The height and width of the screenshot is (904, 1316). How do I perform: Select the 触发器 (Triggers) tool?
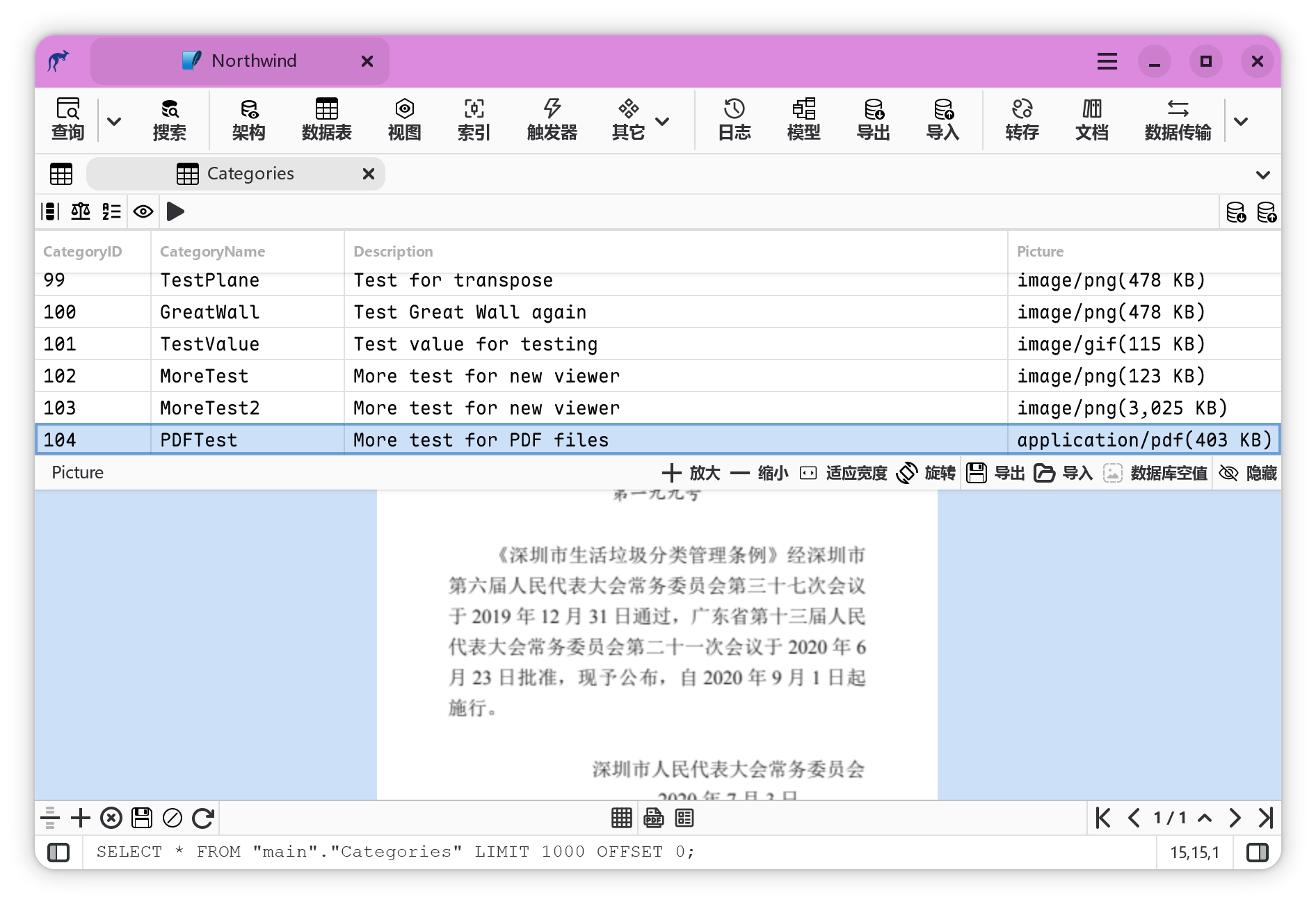pyautogui.click(x=552, y=120)
